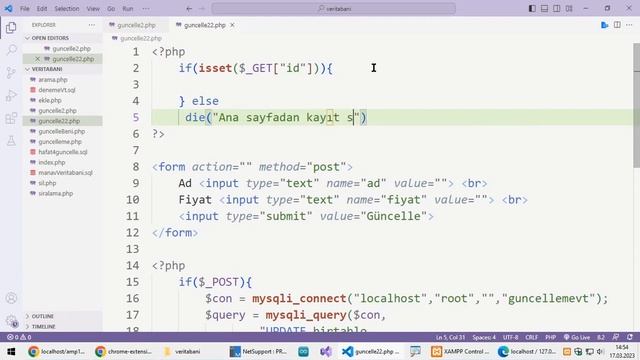Open veritabani folder taskbar item
640x360 pixels.
click(x=182, y=351)
